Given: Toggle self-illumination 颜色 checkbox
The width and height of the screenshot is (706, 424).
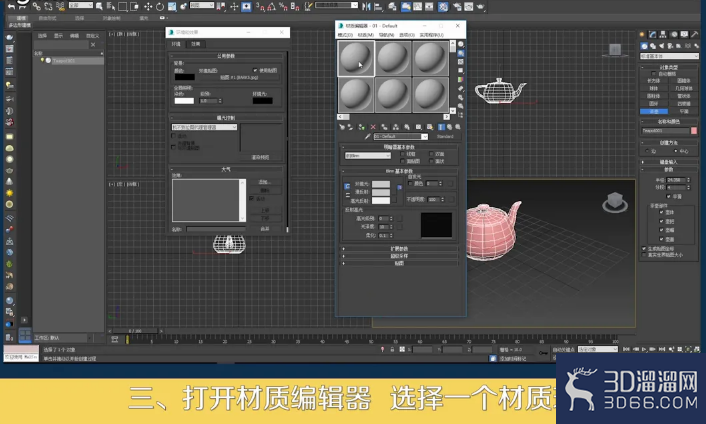Looking at the screenshot, I should coord(410,183).
